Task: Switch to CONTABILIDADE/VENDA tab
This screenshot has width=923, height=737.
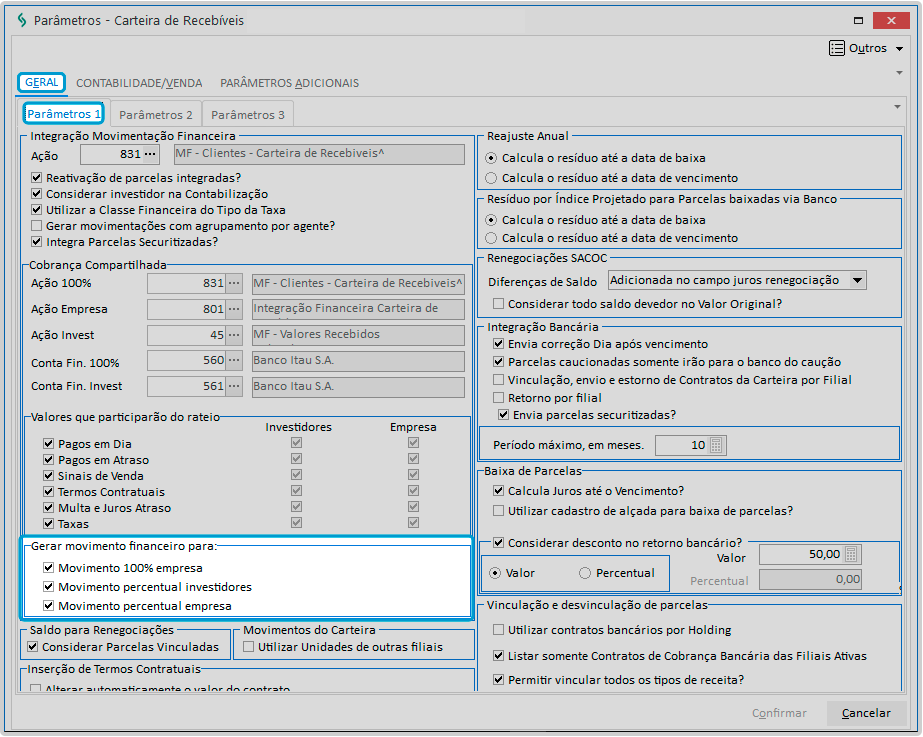Action: (139, 83)
